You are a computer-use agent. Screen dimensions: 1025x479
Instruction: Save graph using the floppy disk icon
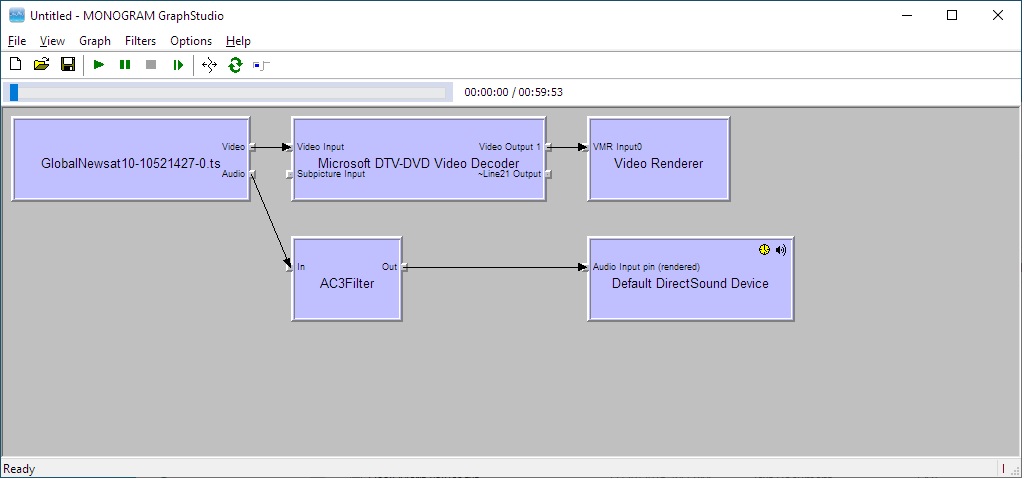coord(68,64)
